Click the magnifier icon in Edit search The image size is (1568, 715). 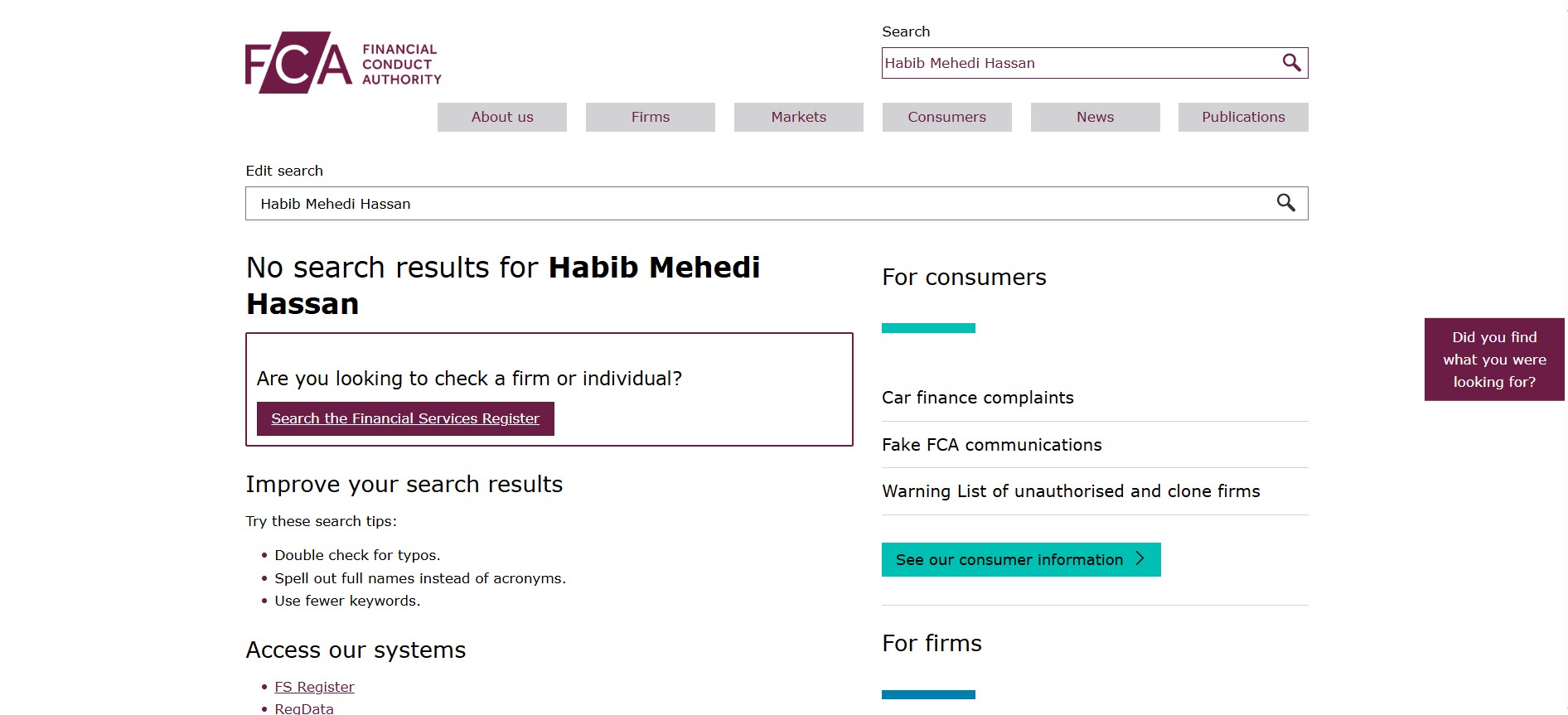(x=1285, y=203)
